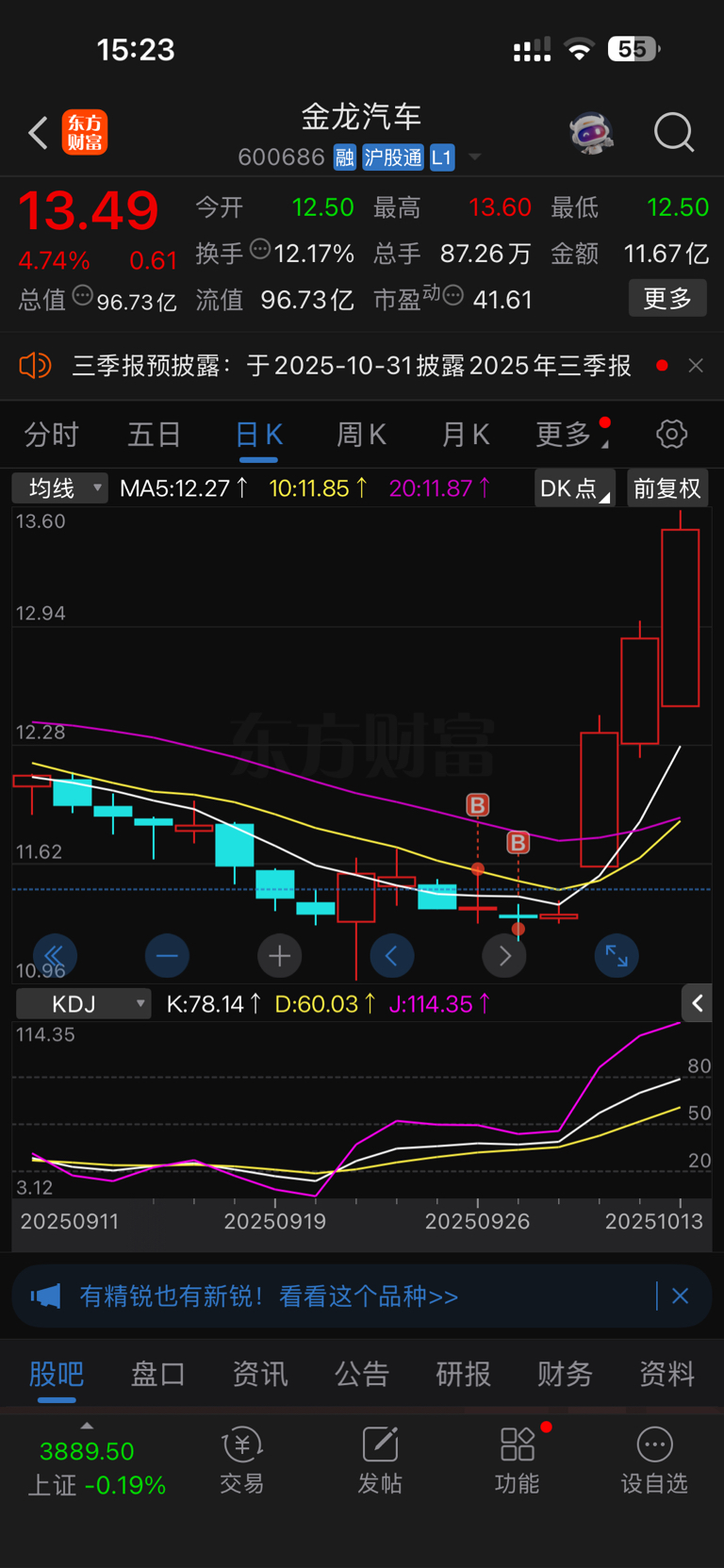Tap 上证 3889.50 index quote

pos(97,1467)
